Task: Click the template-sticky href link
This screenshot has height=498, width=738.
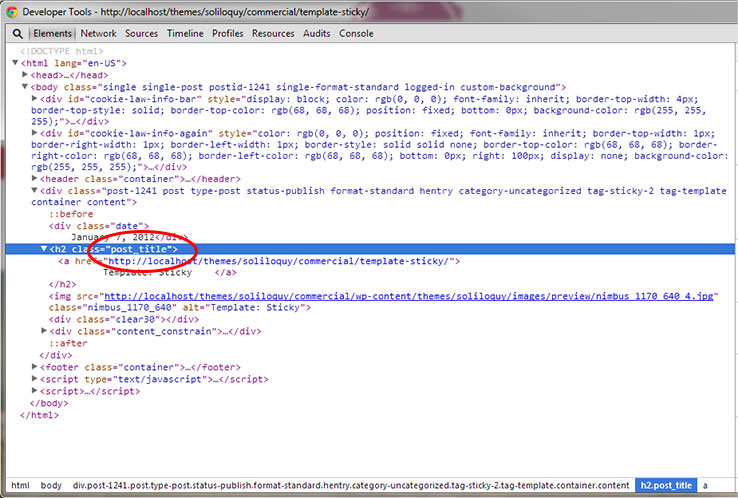Action: 279,261
